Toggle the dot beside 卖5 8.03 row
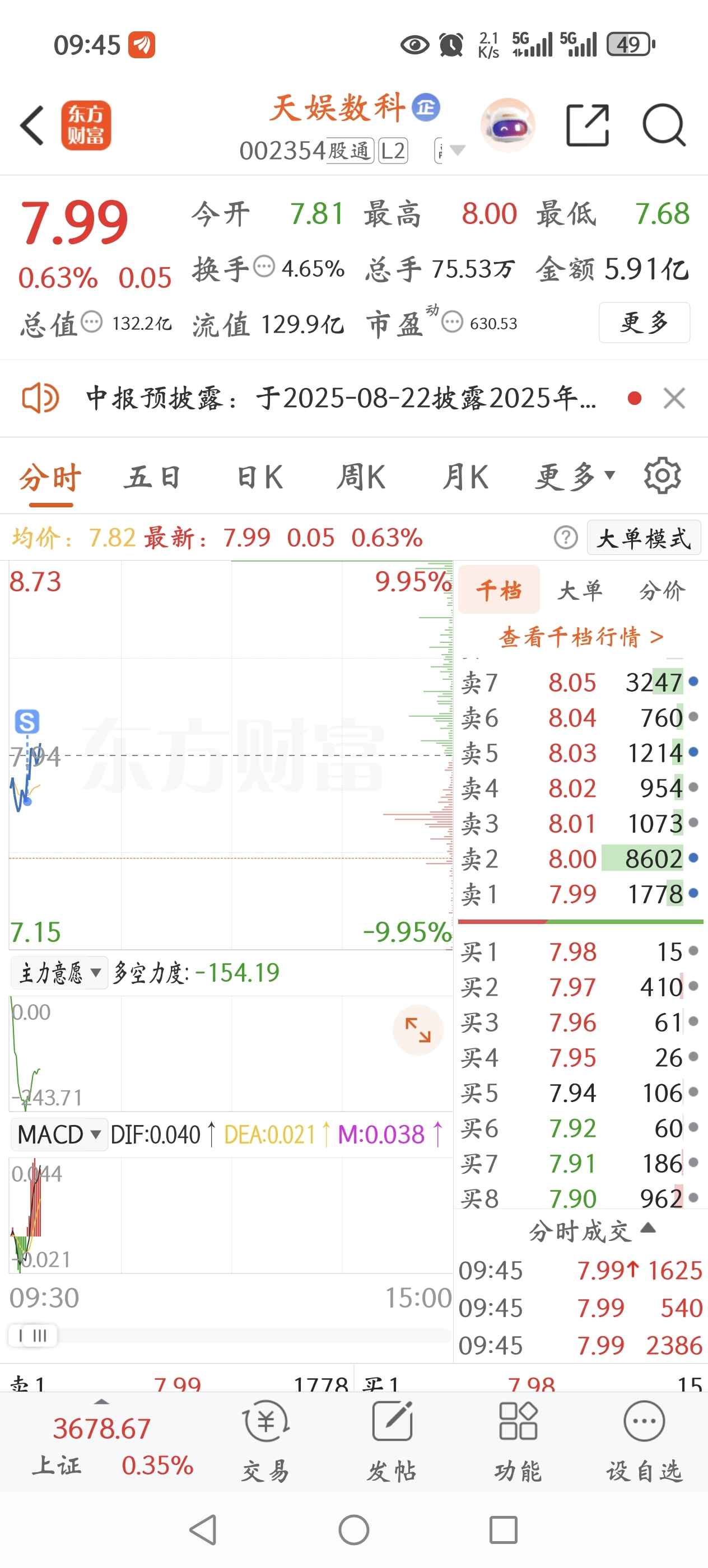The height and width of the screenshot is (1568, 708). [x=693, y=752]
